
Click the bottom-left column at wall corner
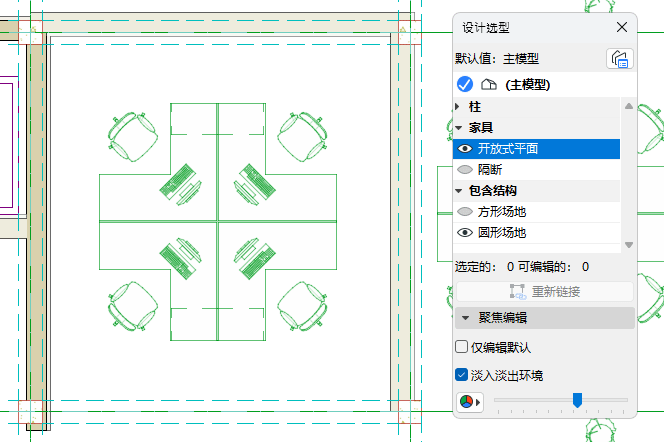(30, 412)
